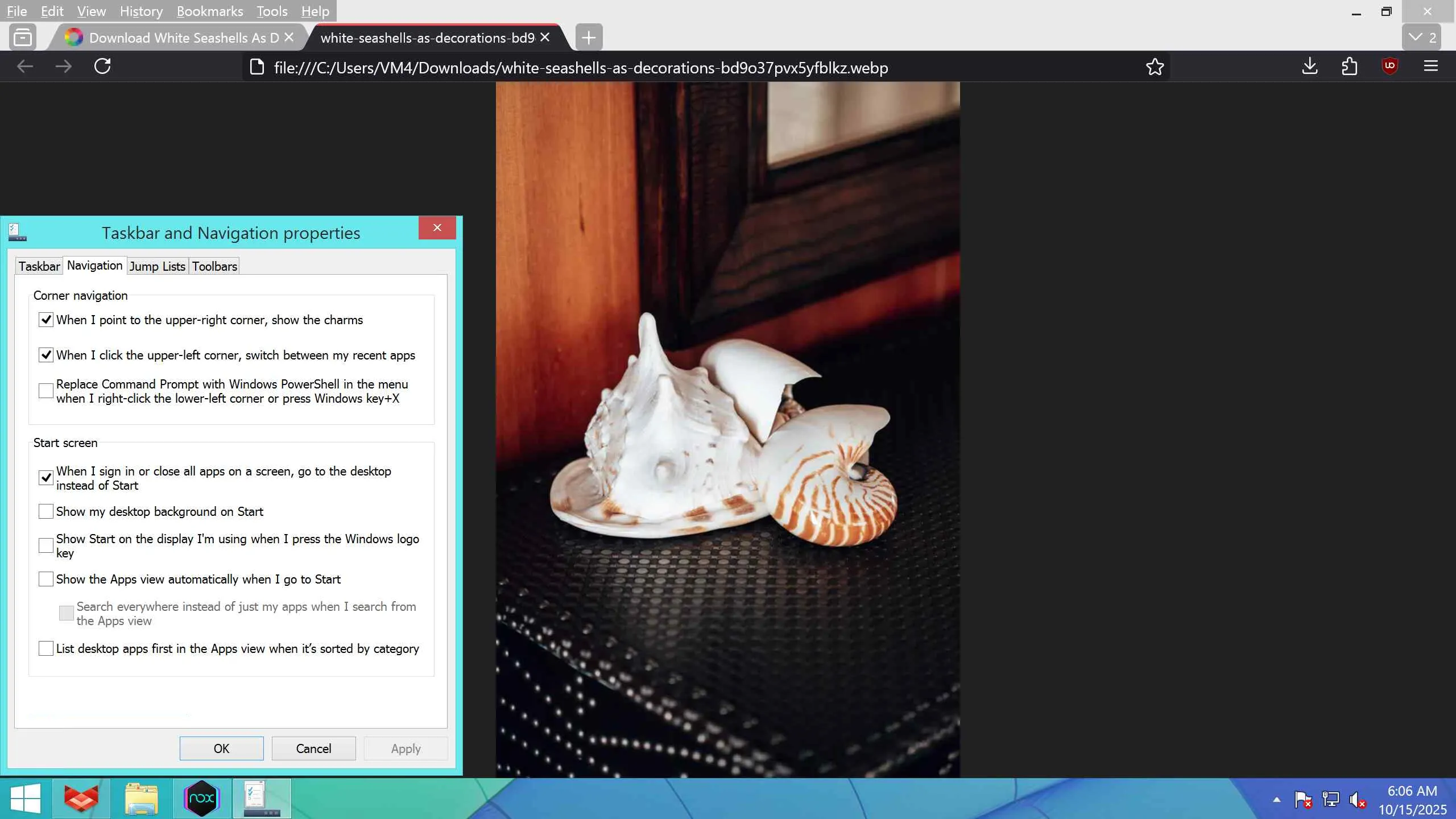The height and width of the screenshot is (819, 1456).
Task: Click Cancel in the properties dialog
Action: (x=313, y=748)
